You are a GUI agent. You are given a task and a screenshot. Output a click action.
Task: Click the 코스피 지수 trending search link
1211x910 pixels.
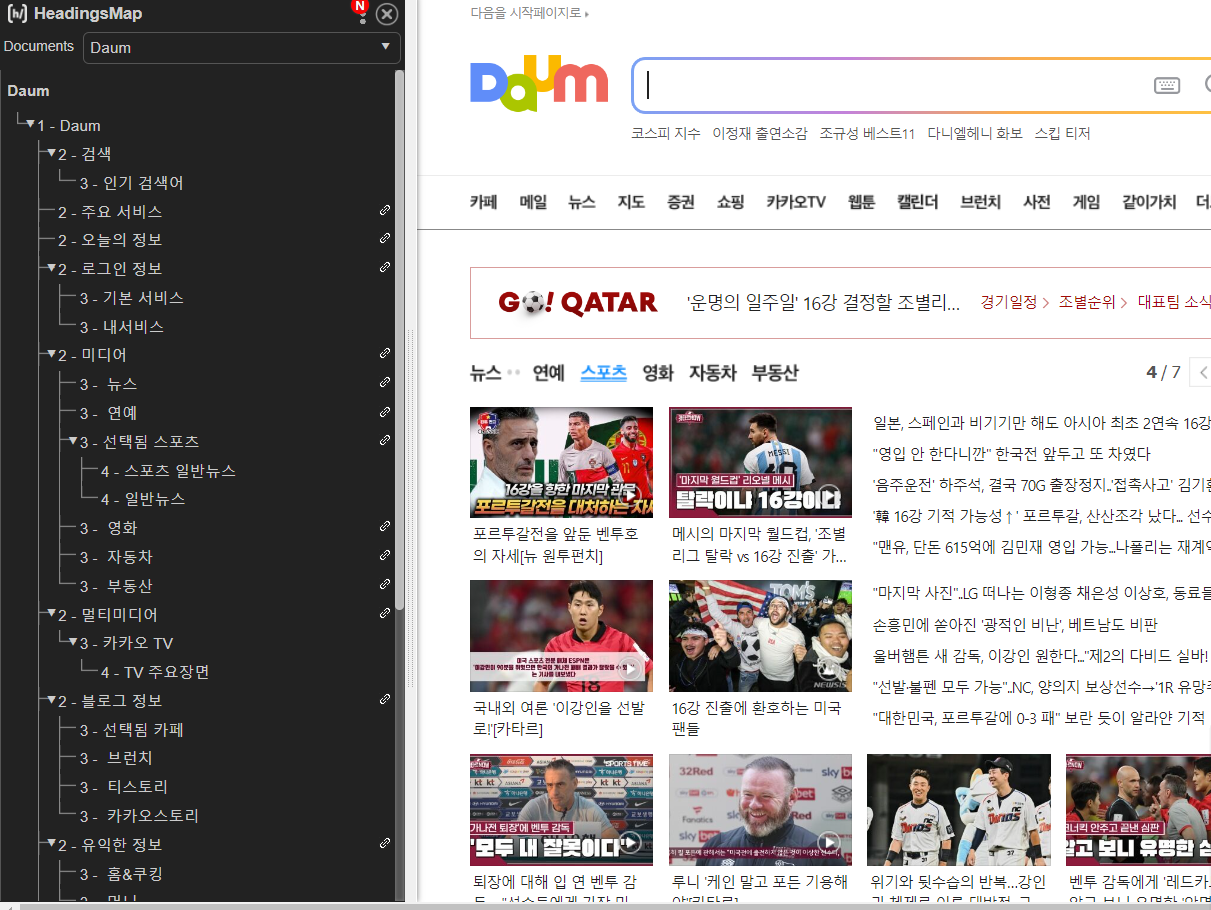click(666, 133)
